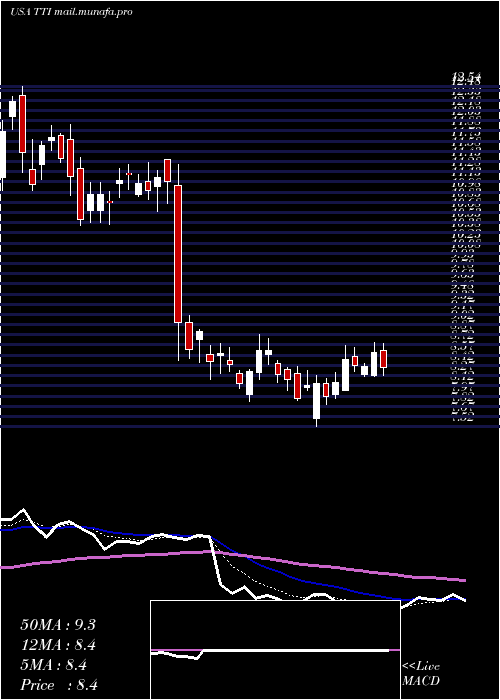Click the last red candlestick on chart
The image size is (500, 700).
tap(383, 358)
